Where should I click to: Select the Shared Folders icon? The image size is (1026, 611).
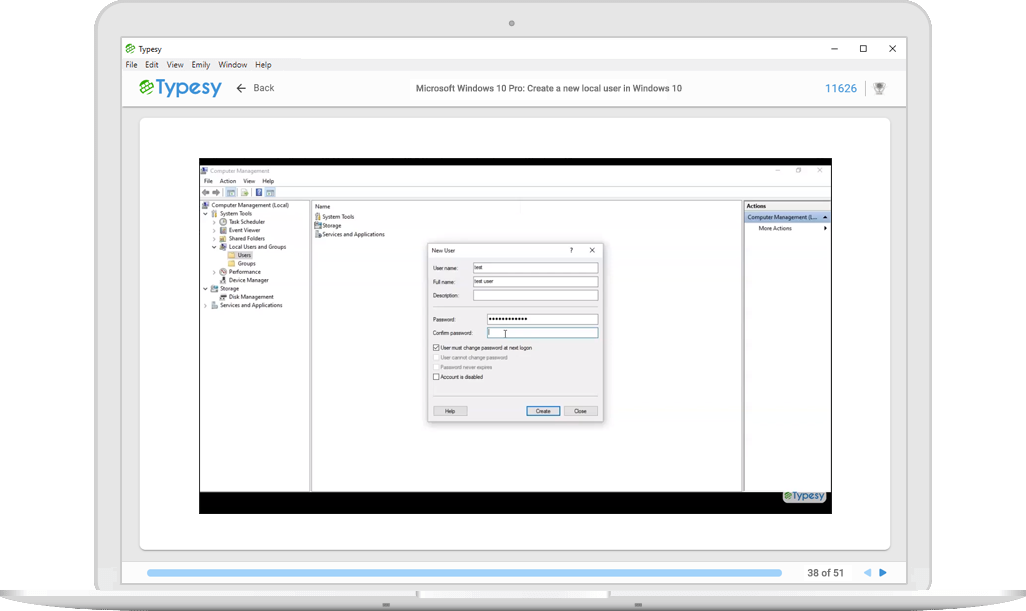coord(223,239)
